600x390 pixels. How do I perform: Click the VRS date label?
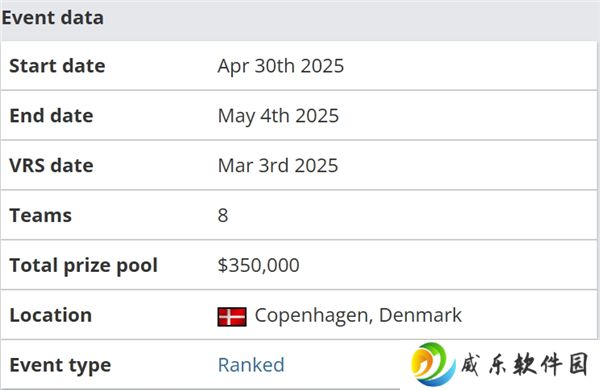tap(51, 165)
